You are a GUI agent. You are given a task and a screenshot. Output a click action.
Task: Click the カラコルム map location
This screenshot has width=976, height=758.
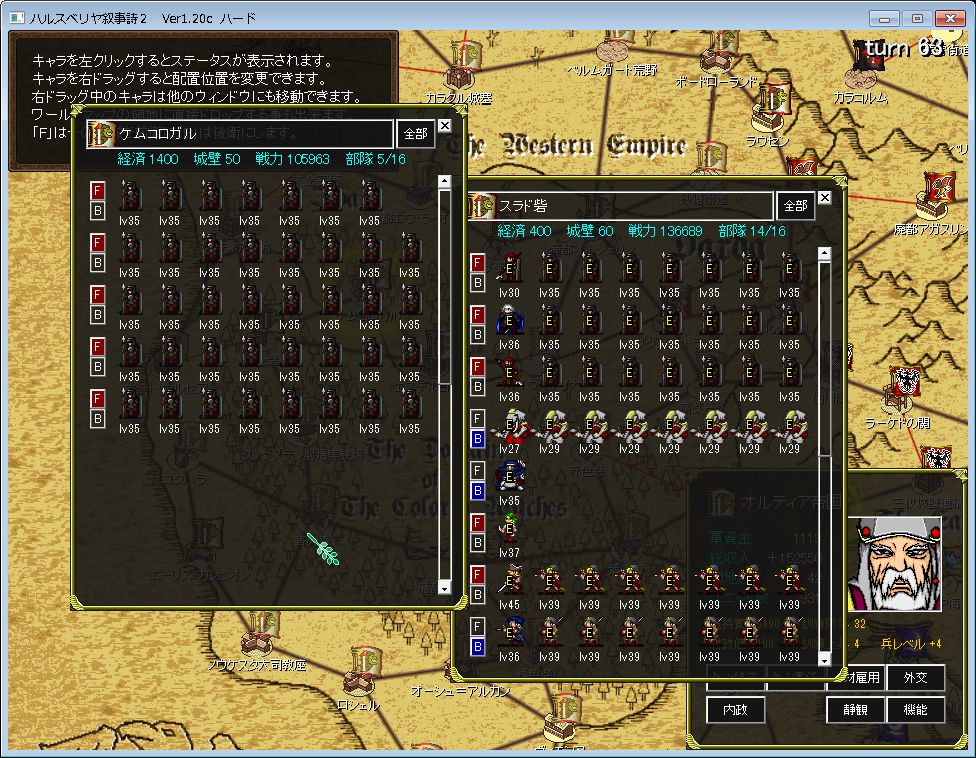coord(863,78)
